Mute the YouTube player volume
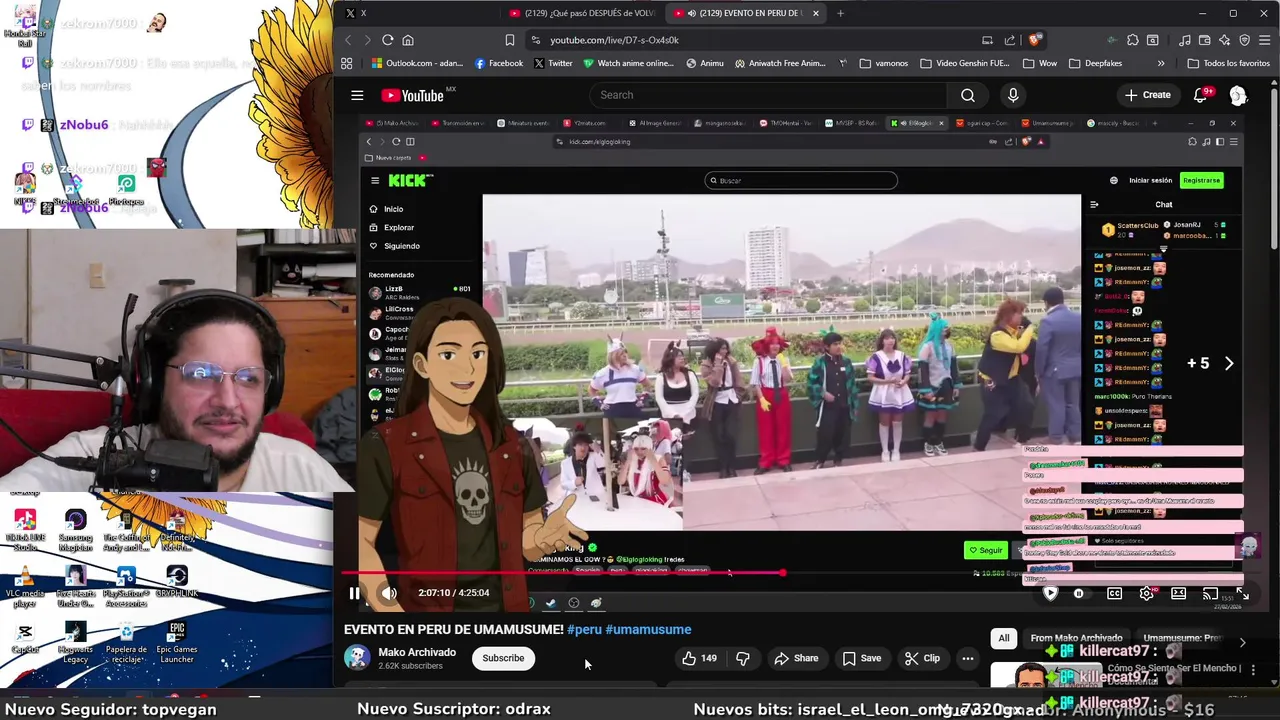The width and height of the screenshot is (1280, 720). tap(389, 593)
